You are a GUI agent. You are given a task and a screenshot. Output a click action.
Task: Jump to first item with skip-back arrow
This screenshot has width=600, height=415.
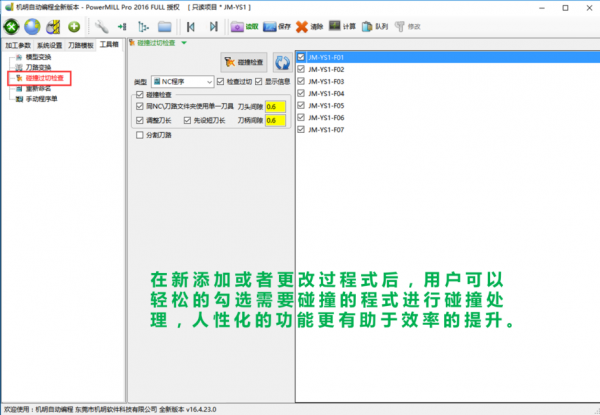pos(190,25)
